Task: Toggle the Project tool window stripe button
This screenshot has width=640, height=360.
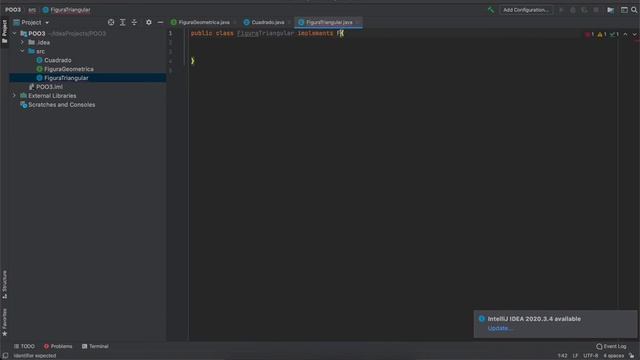Action: (x=4, y=33)
